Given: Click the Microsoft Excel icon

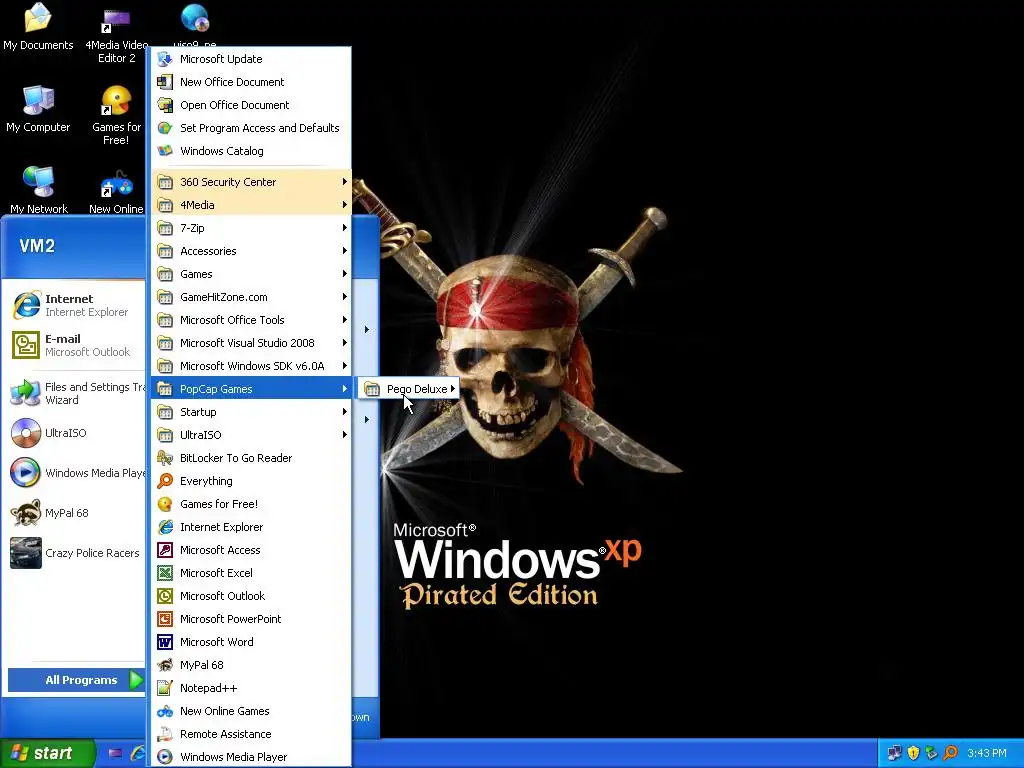Looking at the screenshot, I should pos(165,573).
